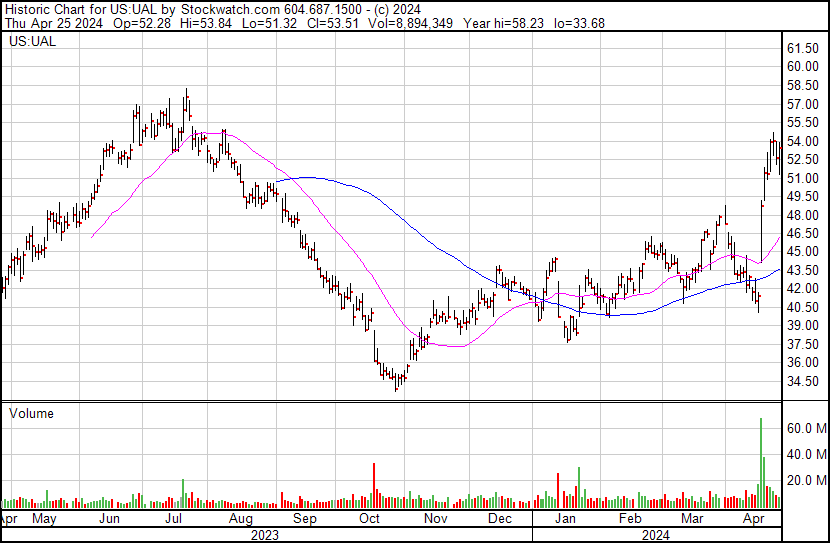Select the 37.50 price axis label
The image size is (830, 543).
(804, 344)
